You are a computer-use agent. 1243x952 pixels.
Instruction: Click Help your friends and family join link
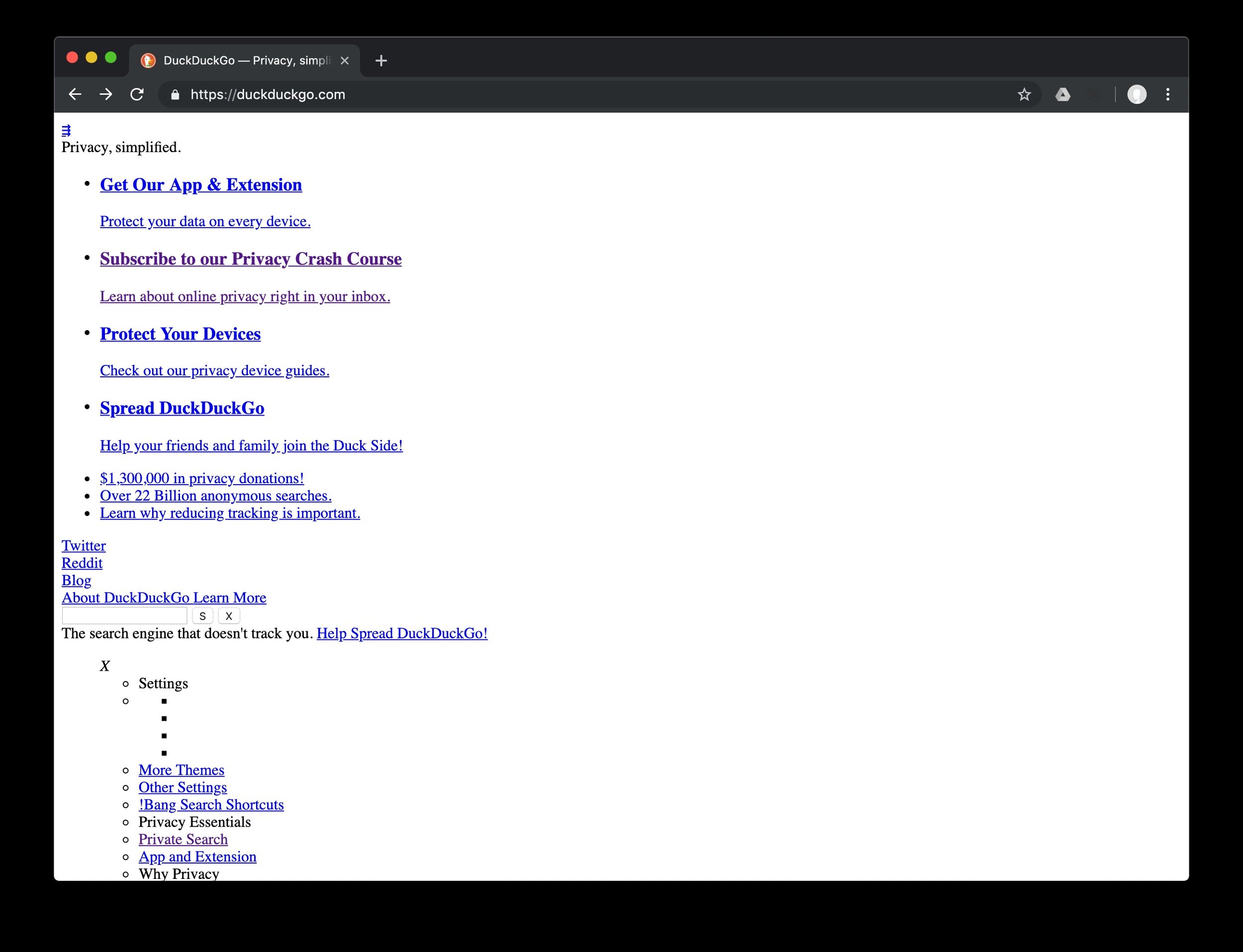tap(251, 445)
